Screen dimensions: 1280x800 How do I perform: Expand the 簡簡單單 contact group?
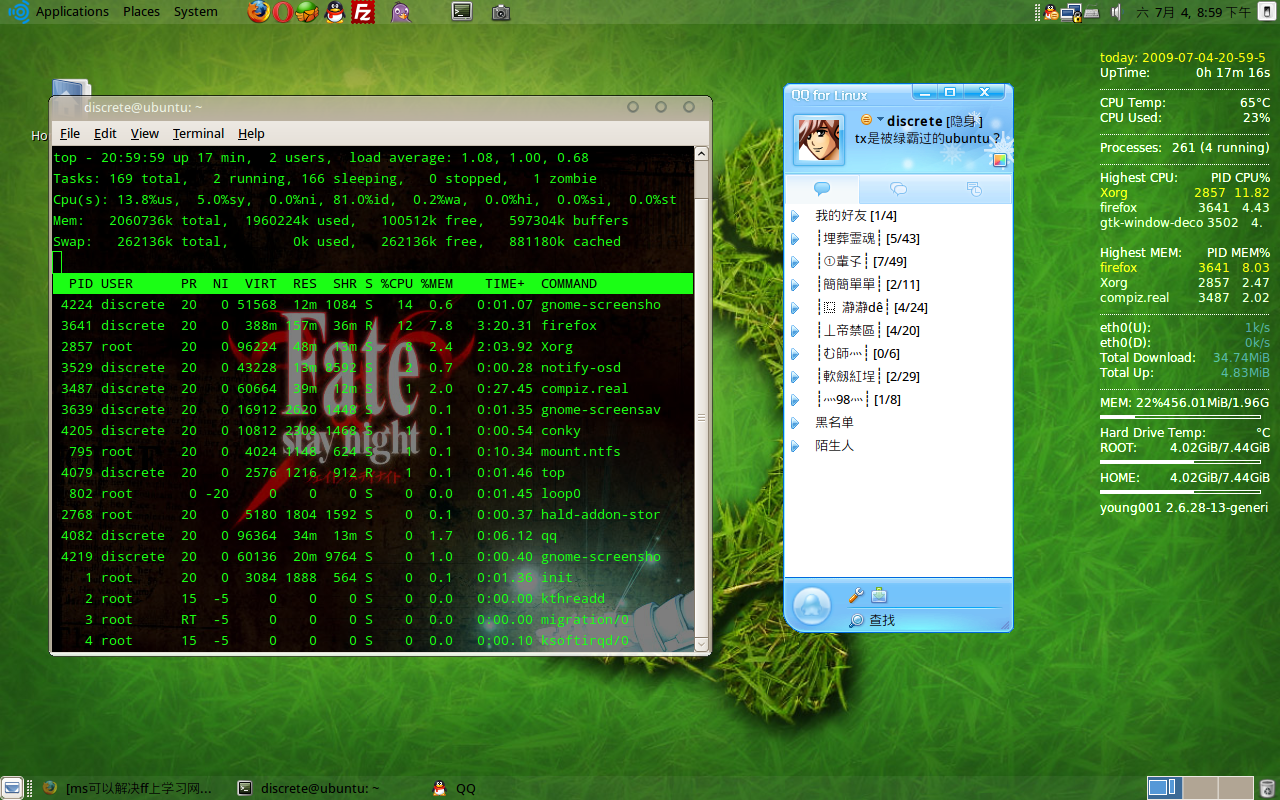[795, 285]
